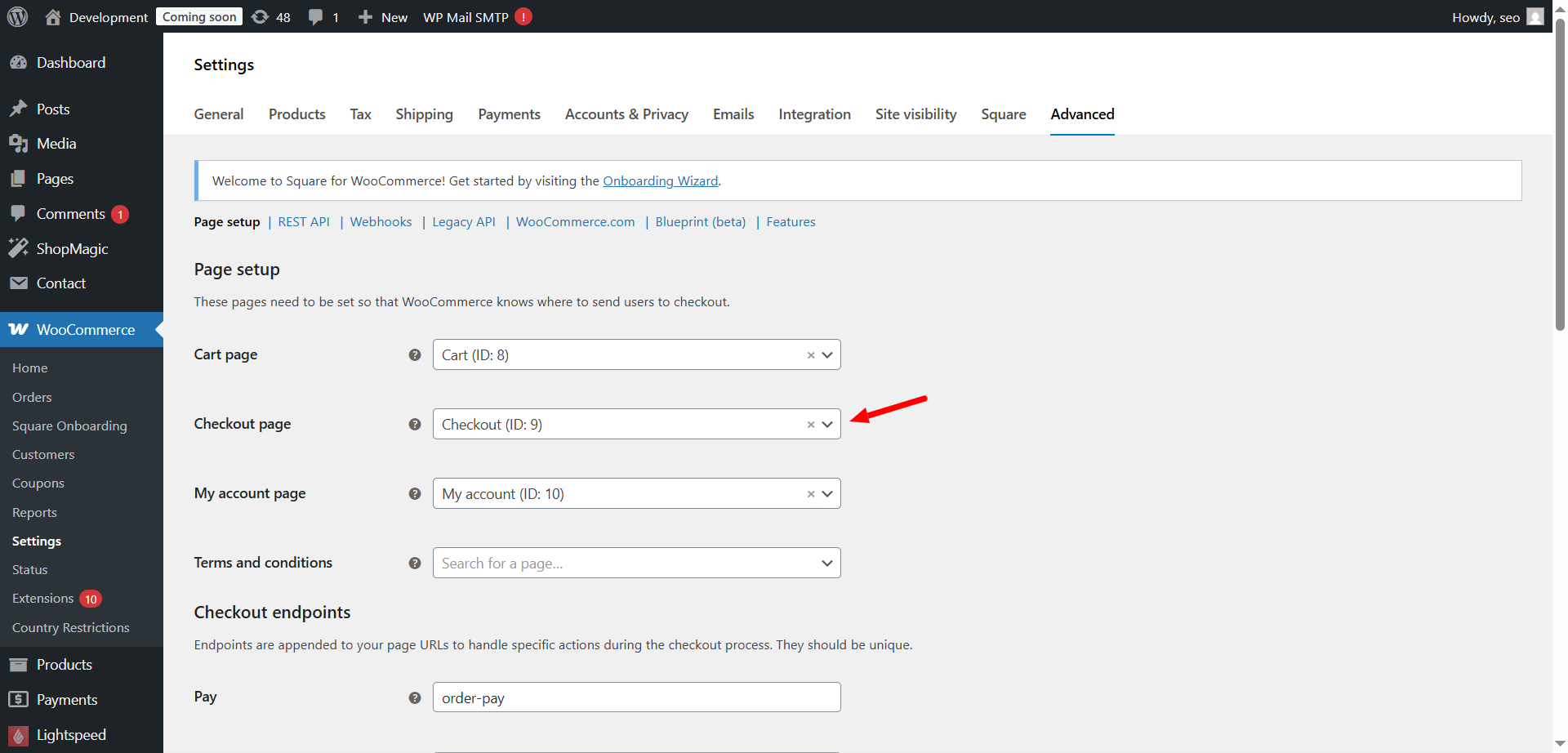Switch to the Square tab

[x=1004, y=114]
